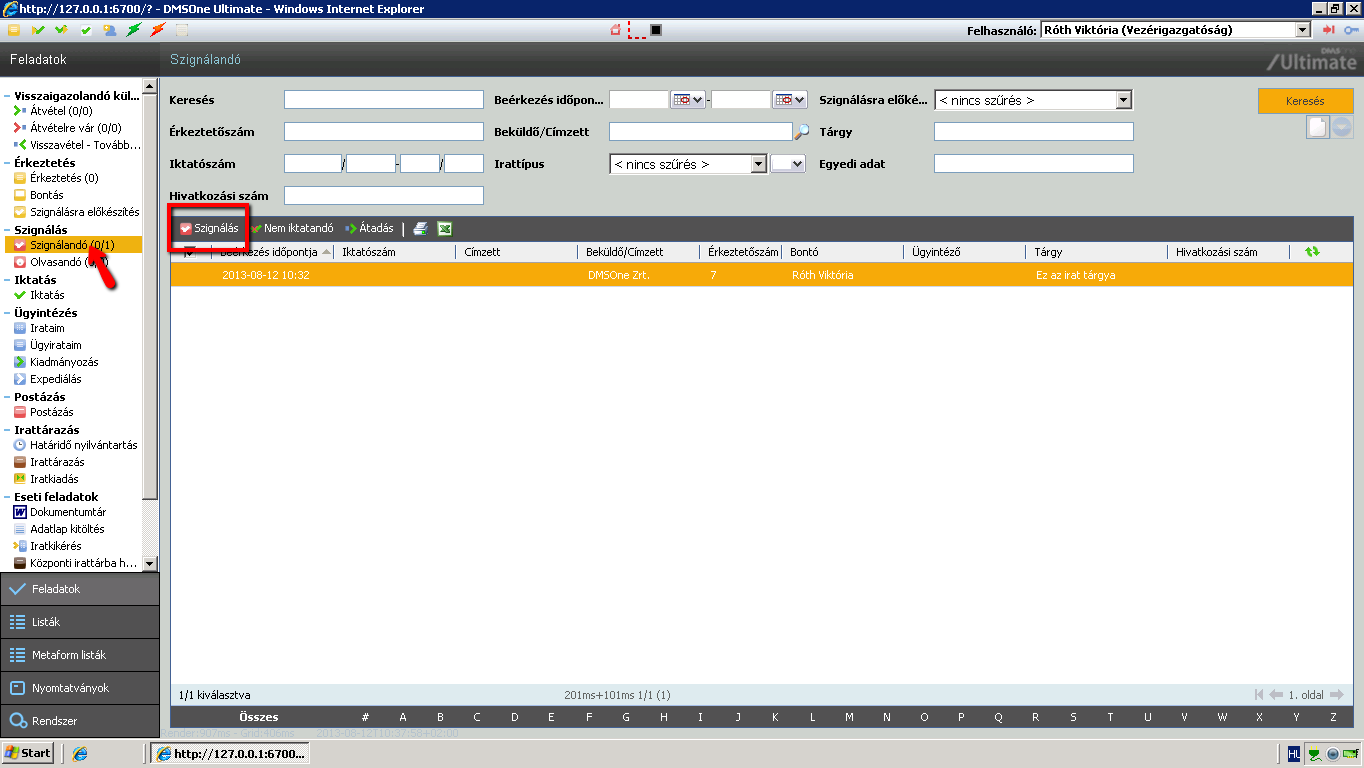Collapse the Érkeztetés group in sidebar
This screenshot has height=768, width=1364.
click(7, 163)
